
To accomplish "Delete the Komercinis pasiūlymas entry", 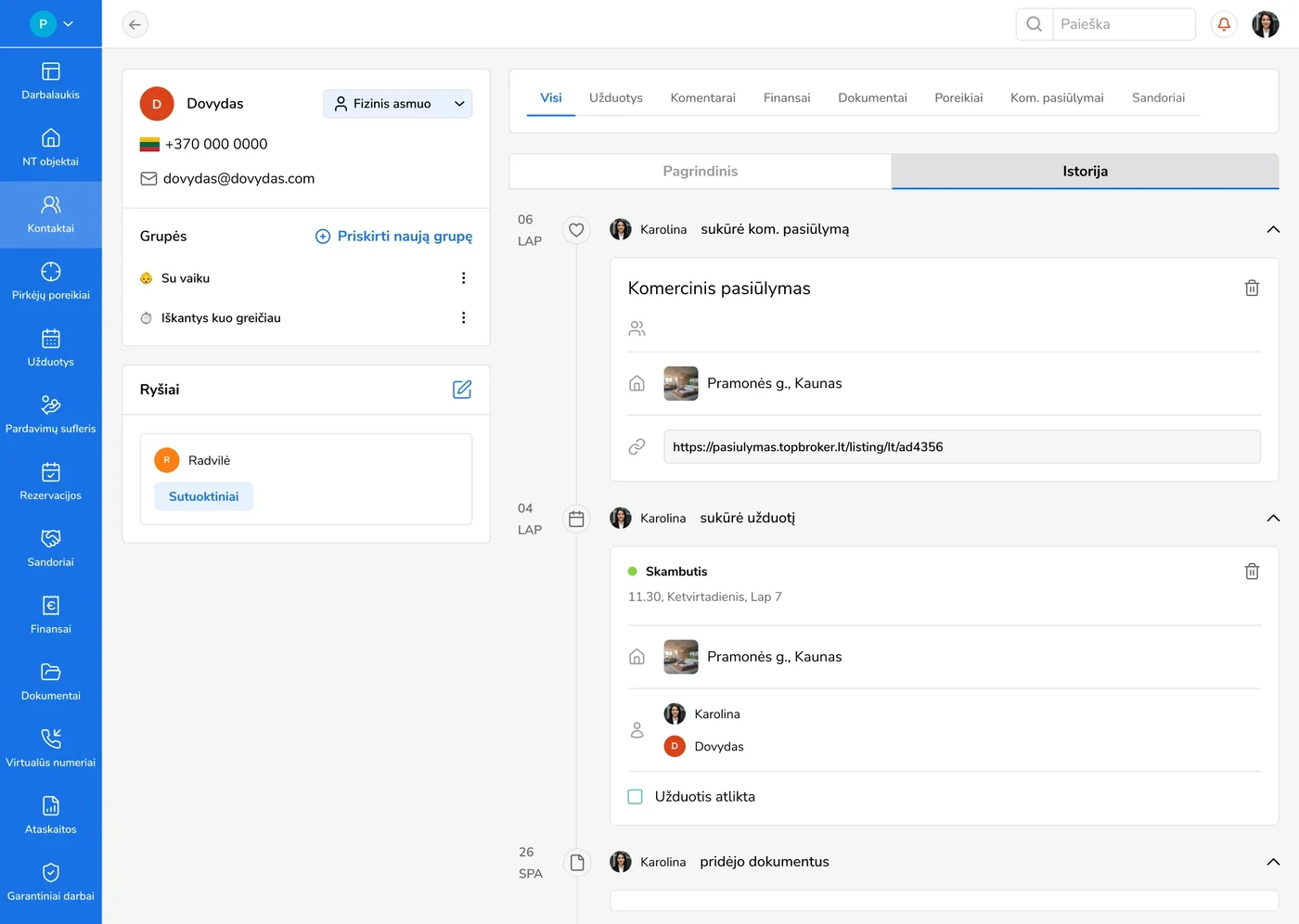I will click(x=1252, y=289).
